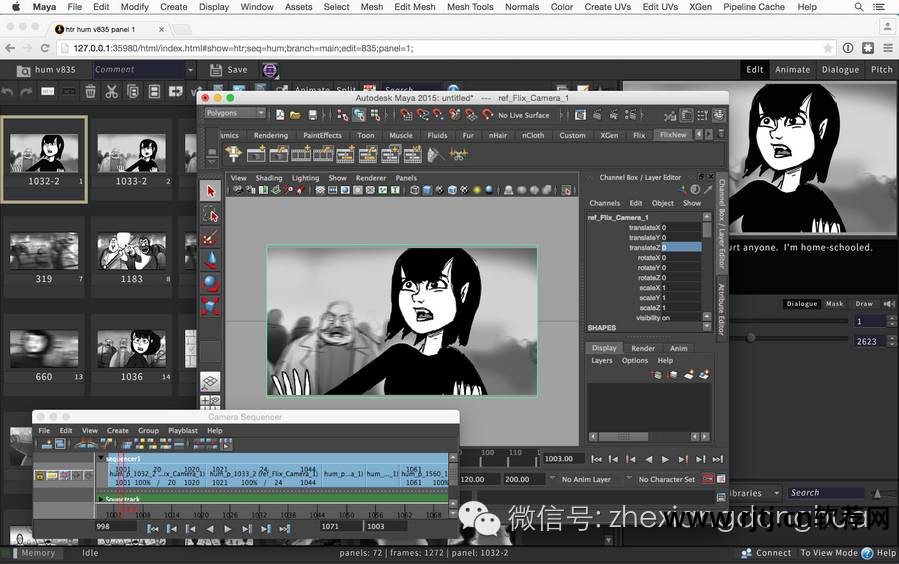This screenshot has height=564, width=899.
Task: Switch to the FlixNew shelf tab
Action: (674, 135)
